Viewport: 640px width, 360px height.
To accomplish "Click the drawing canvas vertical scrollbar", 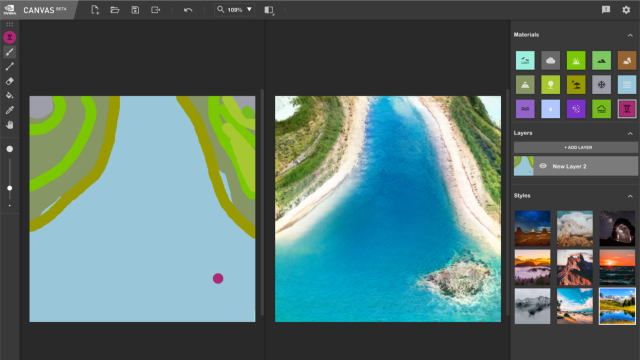I will click(262, 202).
